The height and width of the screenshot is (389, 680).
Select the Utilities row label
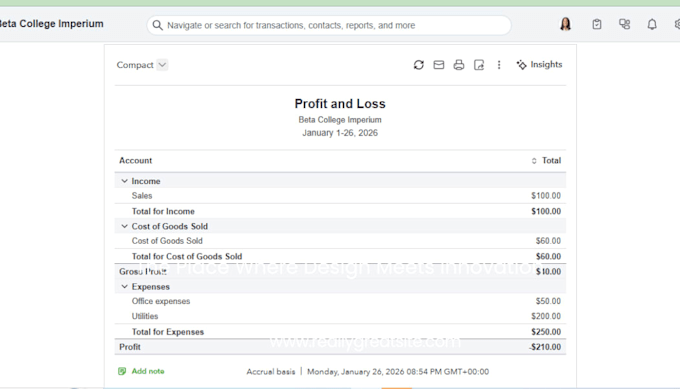tap(145, 316)
